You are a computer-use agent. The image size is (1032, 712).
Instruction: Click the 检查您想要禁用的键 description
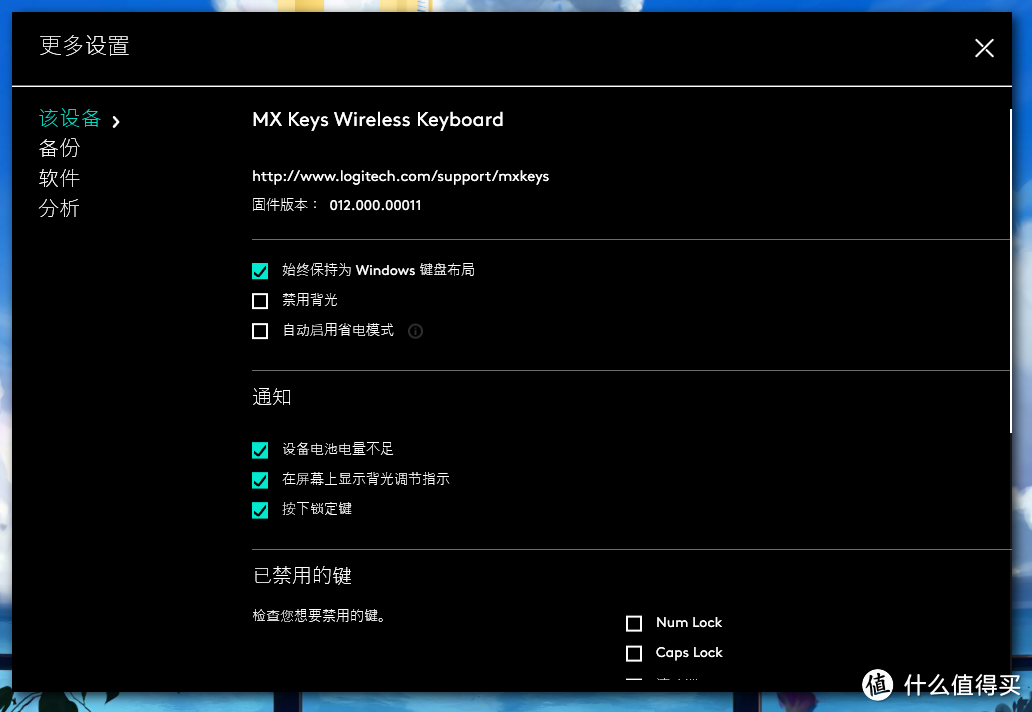pos(319,616)
